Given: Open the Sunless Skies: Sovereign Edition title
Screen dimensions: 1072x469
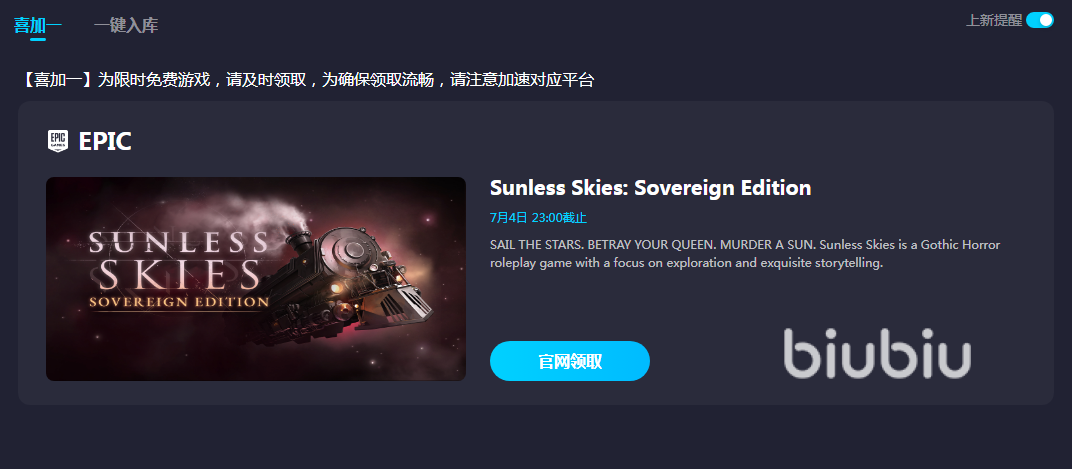Looking at the screenshot, I should 650,188.
